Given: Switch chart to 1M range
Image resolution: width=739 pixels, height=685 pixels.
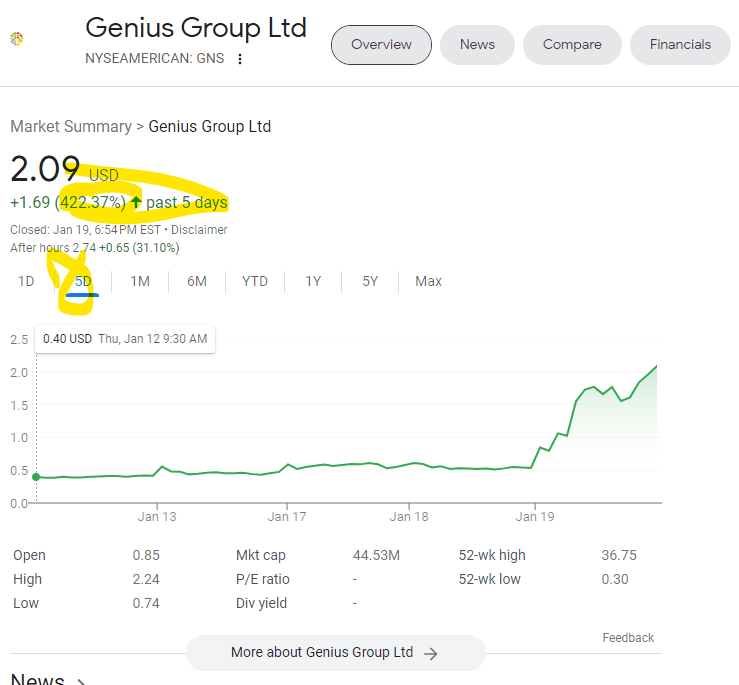Looking at the screenshot, I should pyautogui.click(x=140, y=281).
